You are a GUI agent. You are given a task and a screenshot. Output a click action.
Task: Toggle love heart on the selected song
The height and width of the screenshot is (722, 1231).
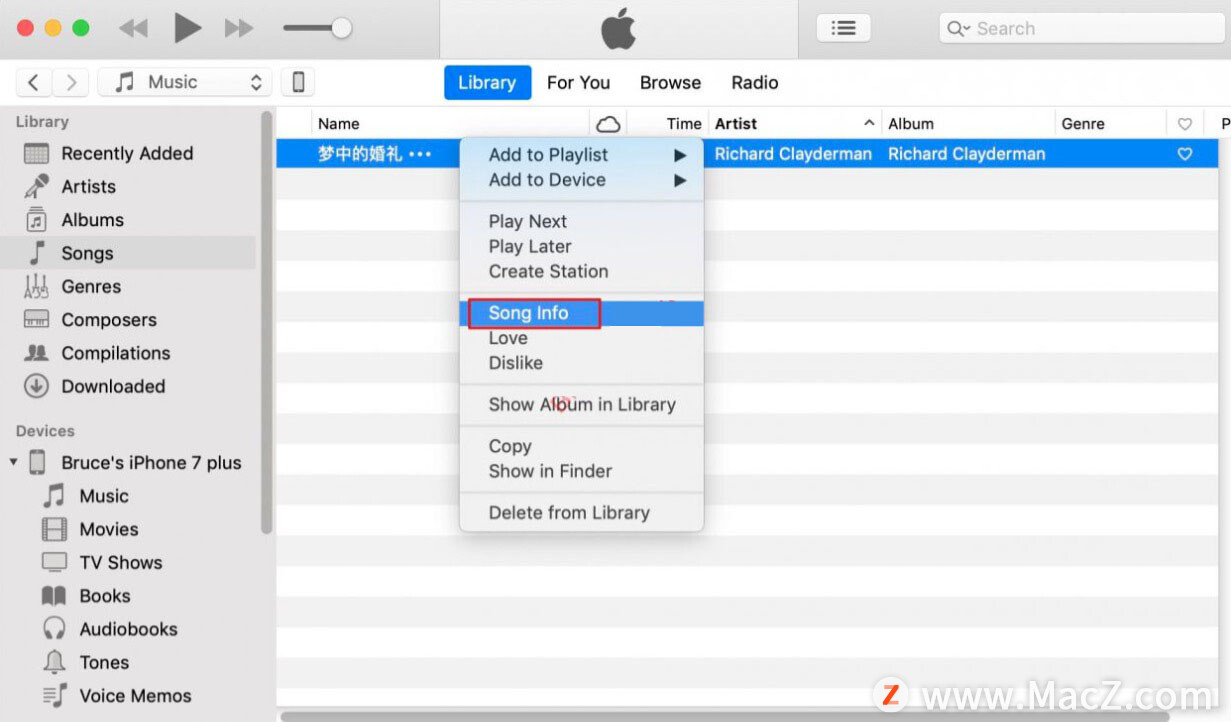tap(1185, 154)
